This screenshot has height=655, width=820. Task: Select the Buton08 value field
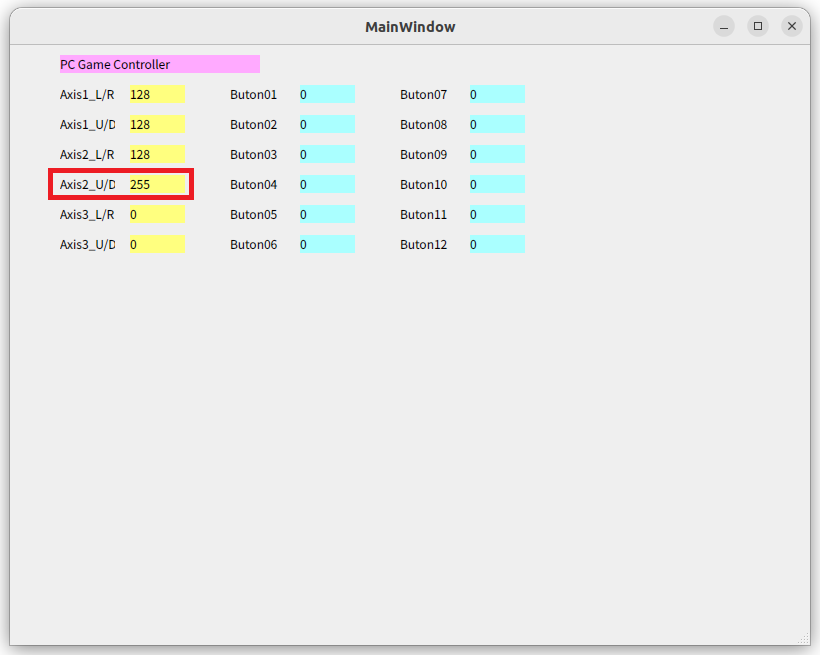tap(495, 124)
